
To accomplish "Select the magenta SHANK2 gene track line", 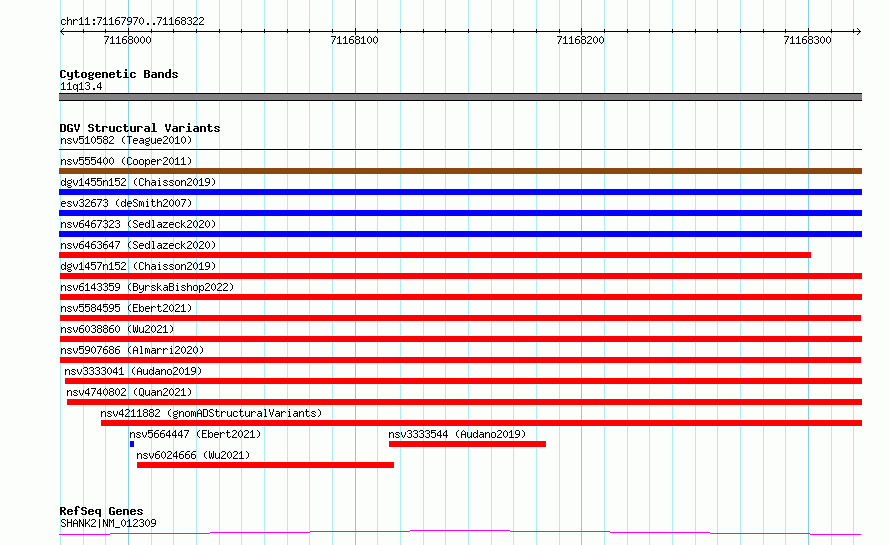I will [x=460, y=533].
